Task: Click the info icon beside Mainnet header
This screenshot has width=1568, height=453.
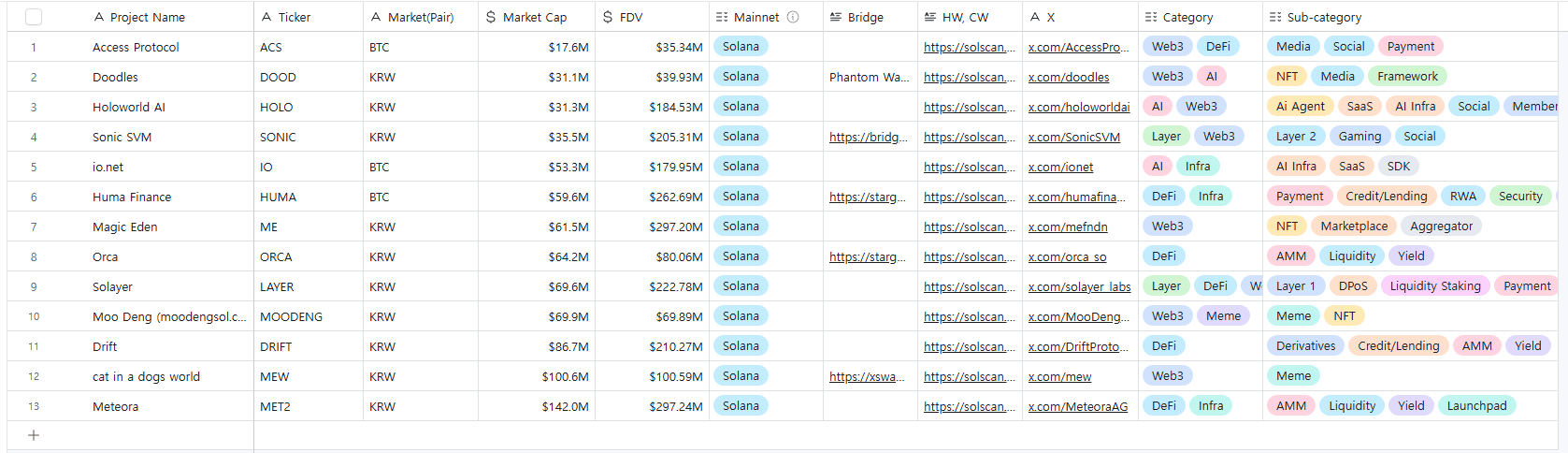Action: click(x=793, y=17)
